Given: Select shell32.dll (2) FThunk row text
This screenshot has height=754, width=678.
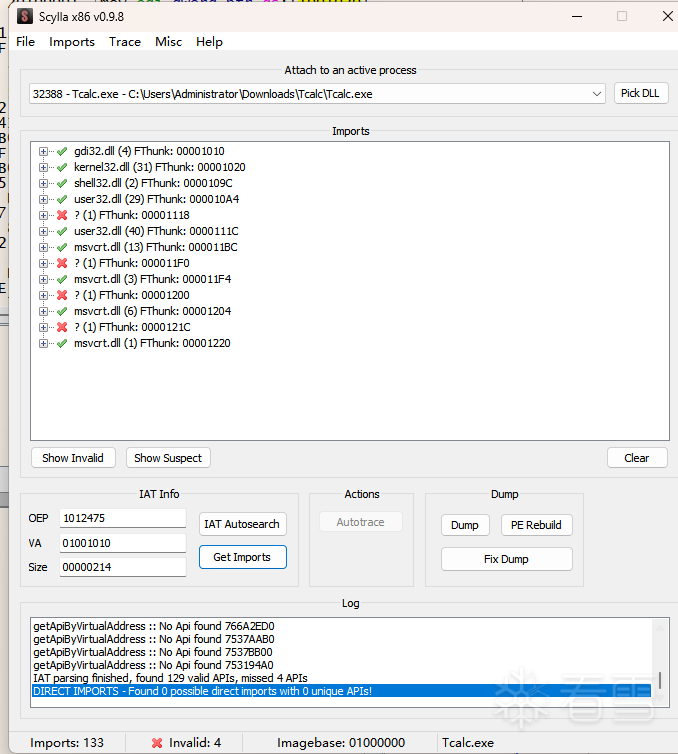Looking at the screenshot, I should pyautogui.click(x=153, y=183).
